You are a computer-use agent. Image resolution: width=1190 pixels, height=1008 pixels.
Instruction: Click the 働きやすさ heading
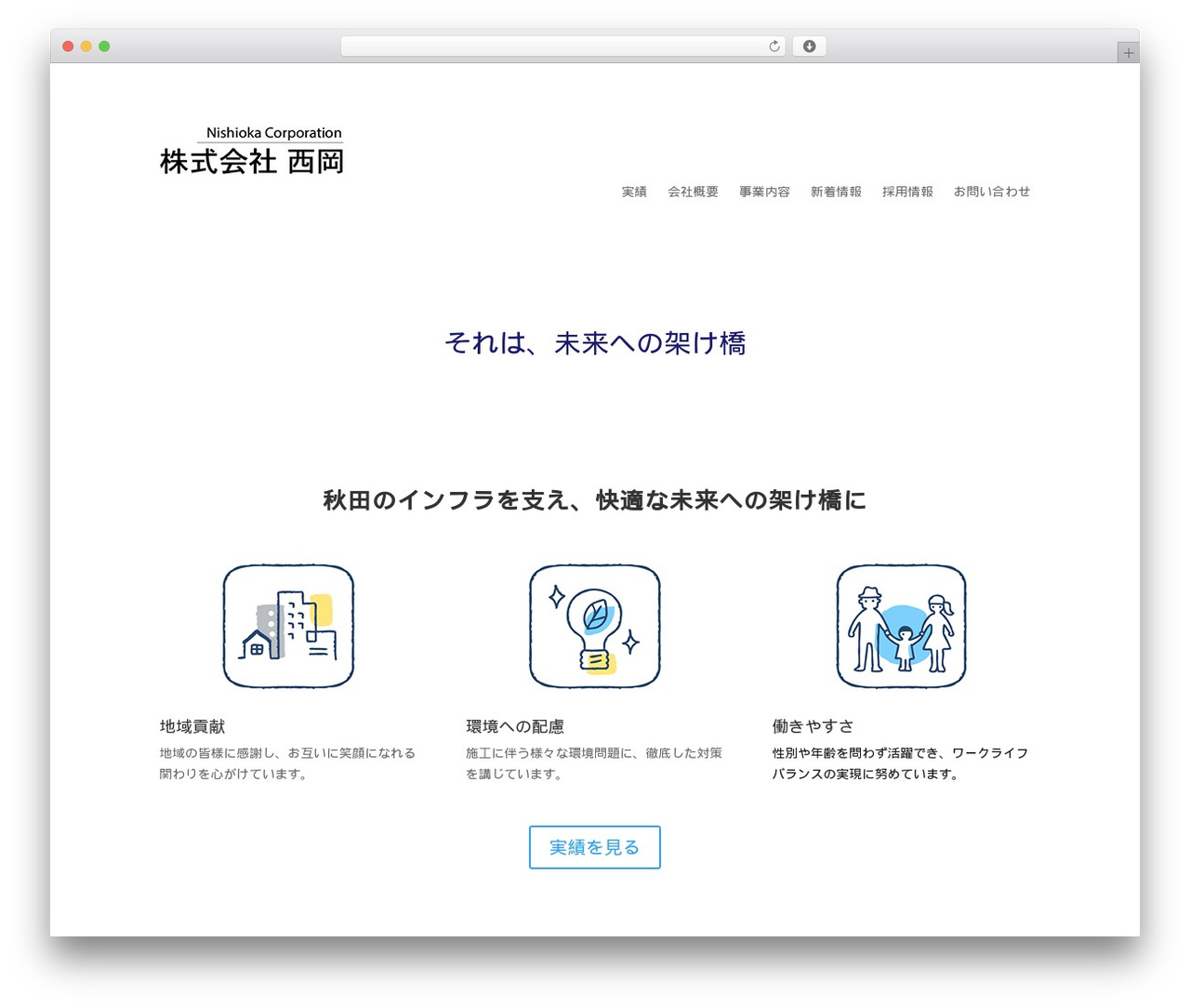813,726
